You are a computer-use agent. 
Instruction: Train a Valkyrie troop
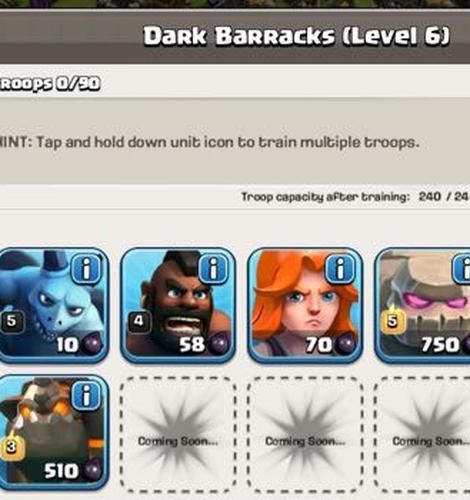point(305,305)
